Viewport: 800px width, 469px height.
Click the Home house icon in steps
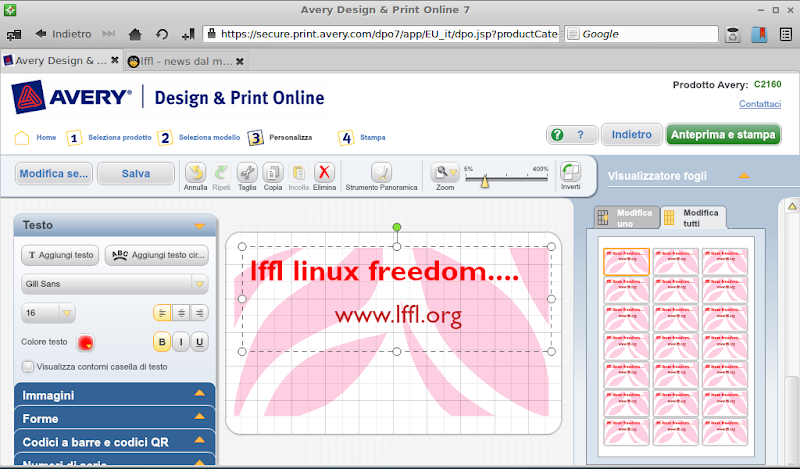coord(22,138)
